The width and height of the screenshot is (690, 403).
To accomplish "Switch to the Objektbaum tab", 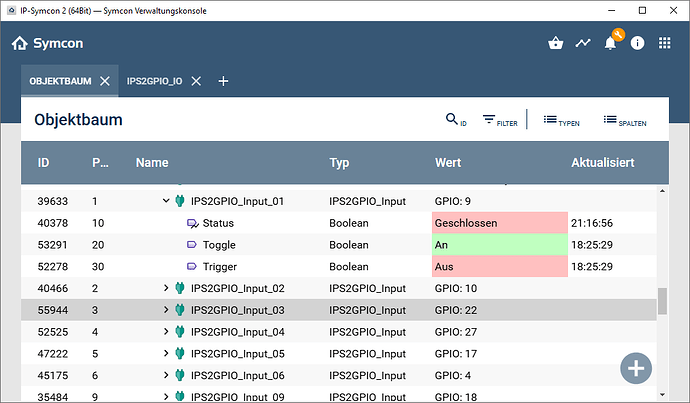I will click(x=60, y=81).
